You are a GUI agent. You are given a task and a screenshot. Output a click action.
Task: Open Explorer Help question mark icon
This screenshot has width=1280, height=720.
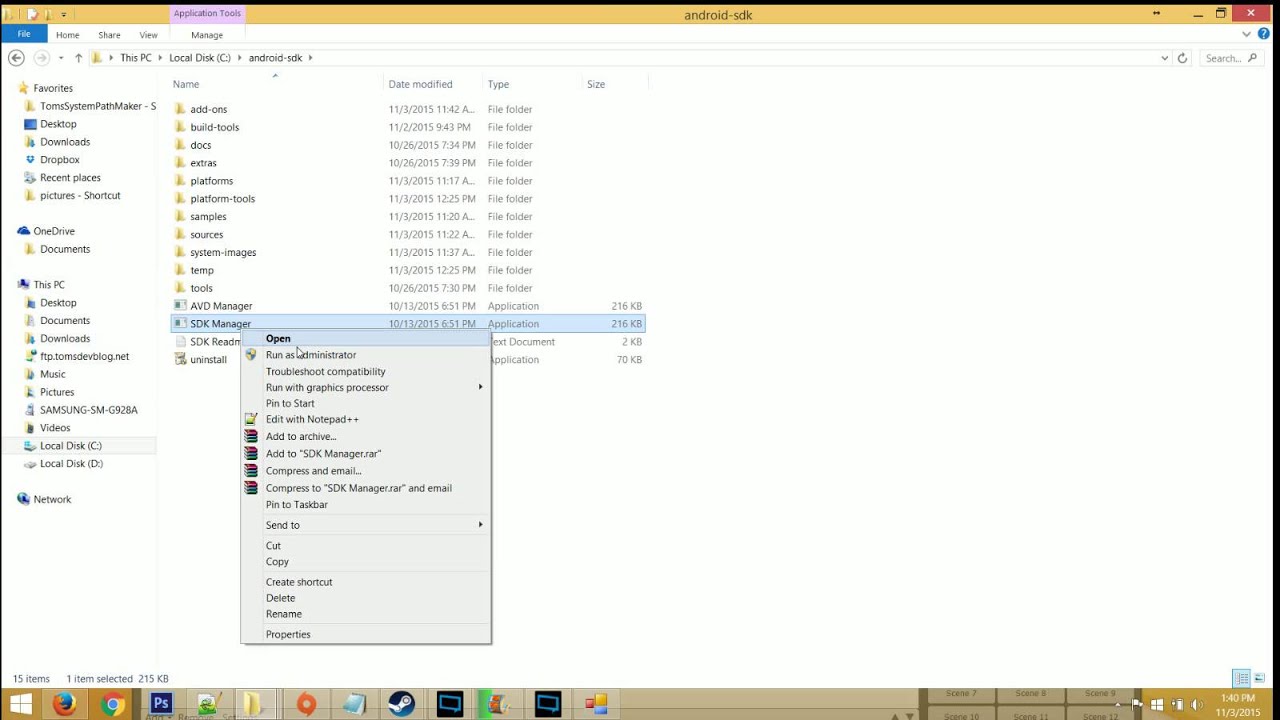[x=1264, y=34]
